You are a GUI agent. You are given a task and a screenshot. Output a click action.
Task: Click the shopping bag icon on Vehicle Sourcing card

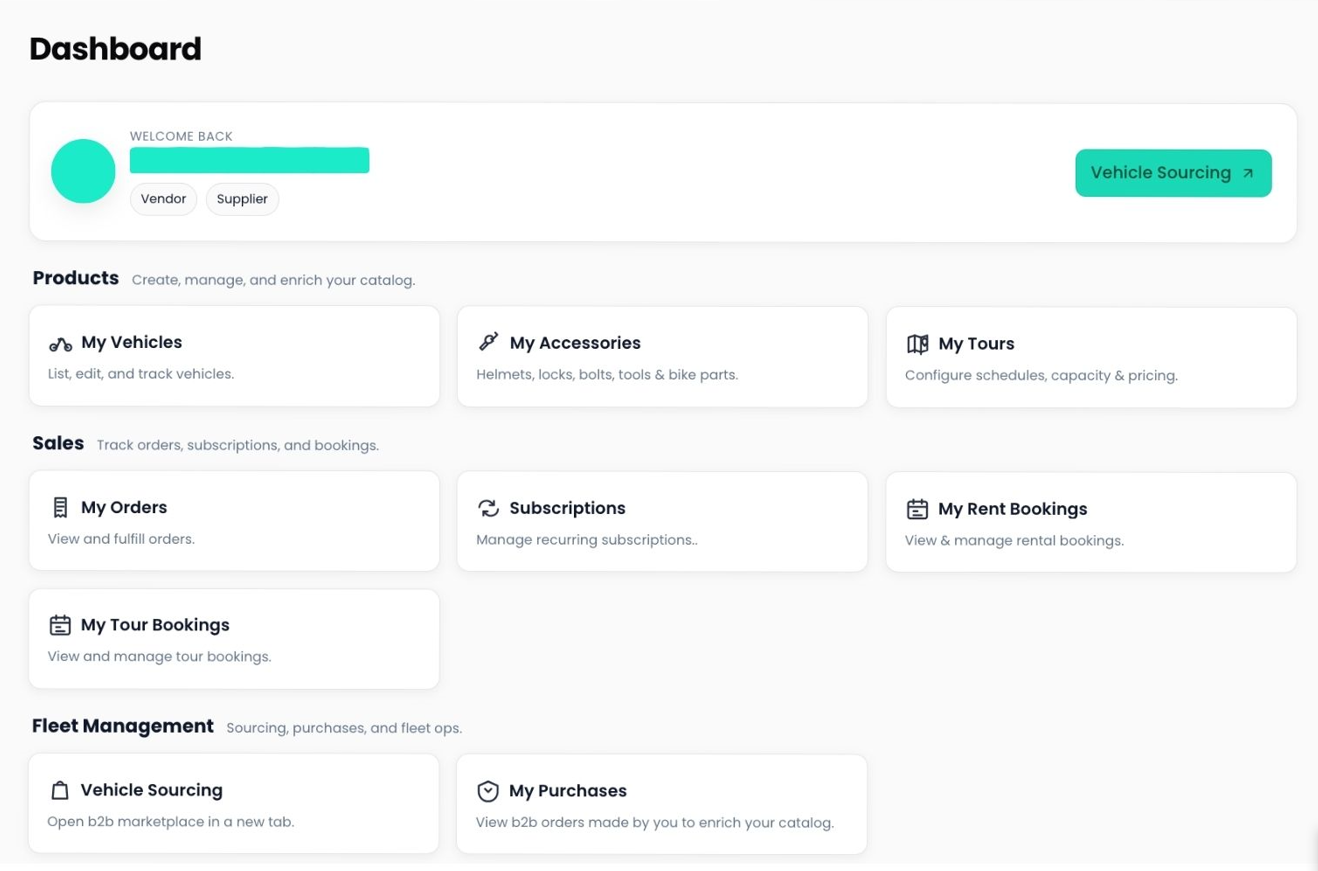click(x=60, y=790)
